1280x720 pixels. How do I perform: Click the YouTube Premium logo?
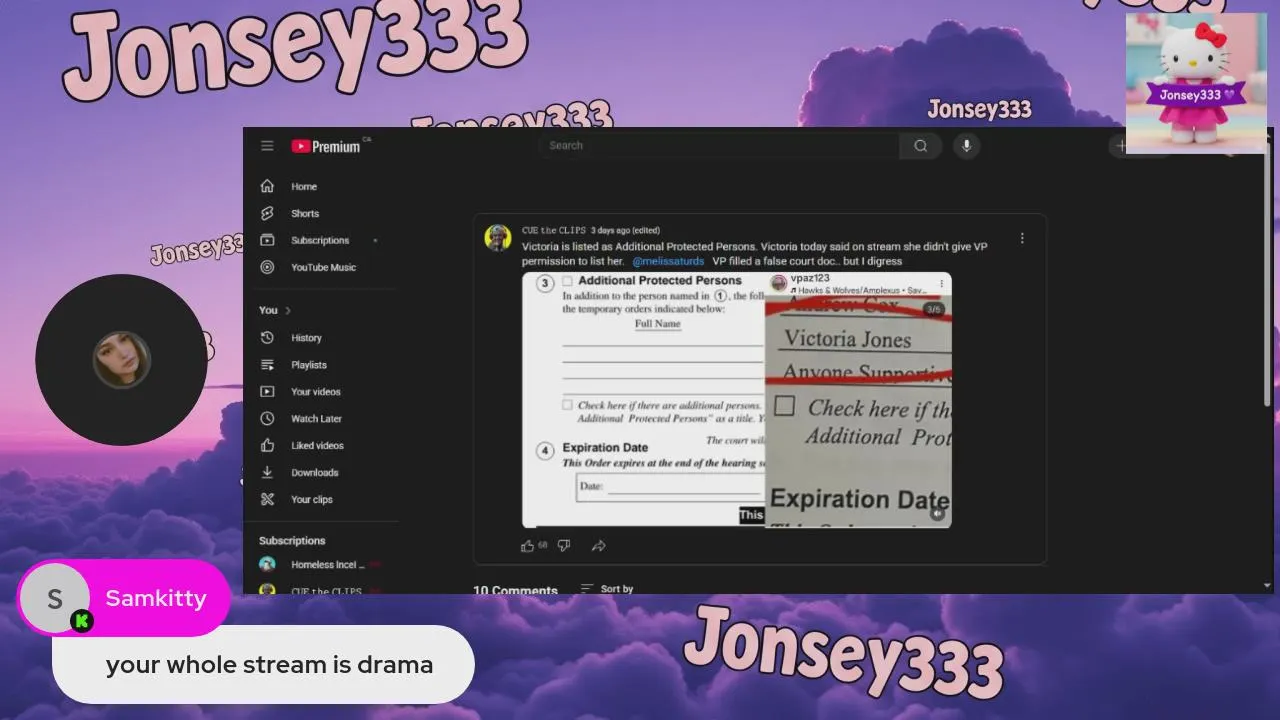[x=326, y=146]
